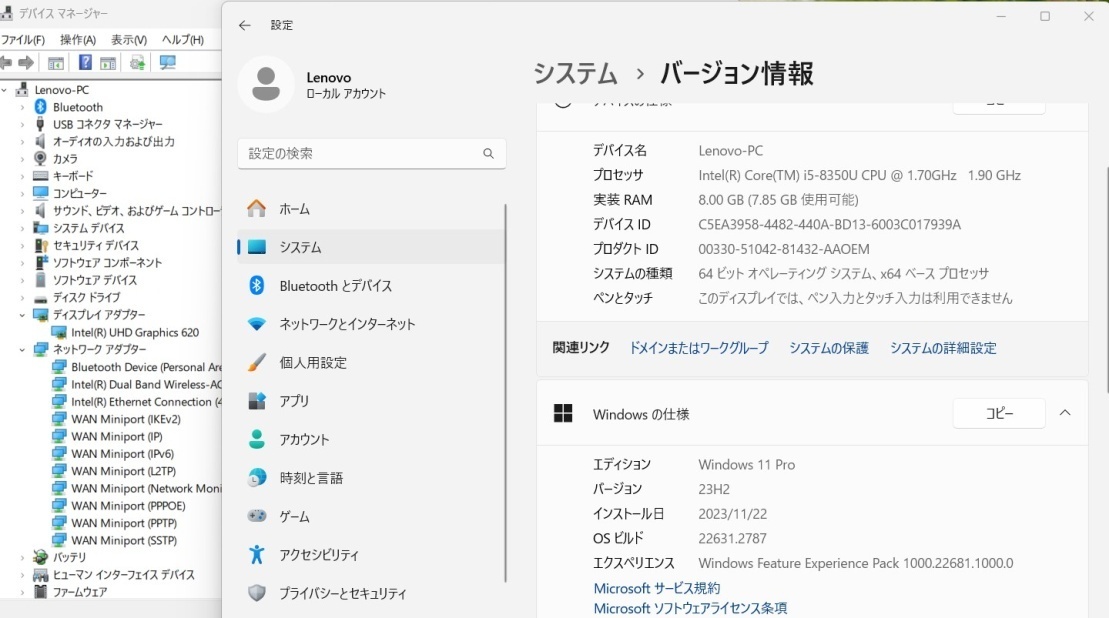
Task: Open the 表示(V) menu
Action: (x=127, y=37)
